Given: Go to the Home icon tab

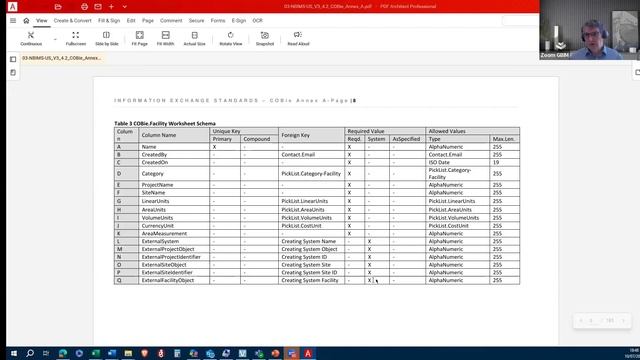Looking at the screenshot, I should point(26,20).
